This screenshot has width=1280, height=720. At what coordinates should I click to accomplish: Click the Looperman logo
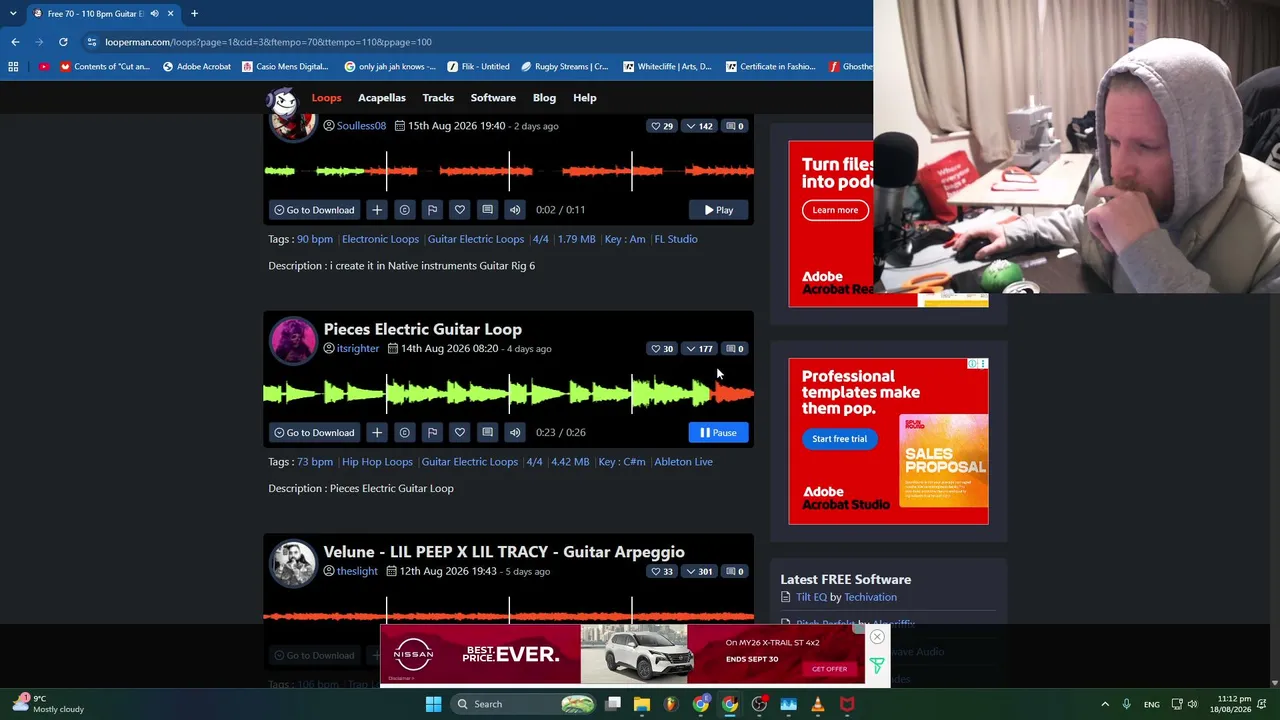[283, 100]
